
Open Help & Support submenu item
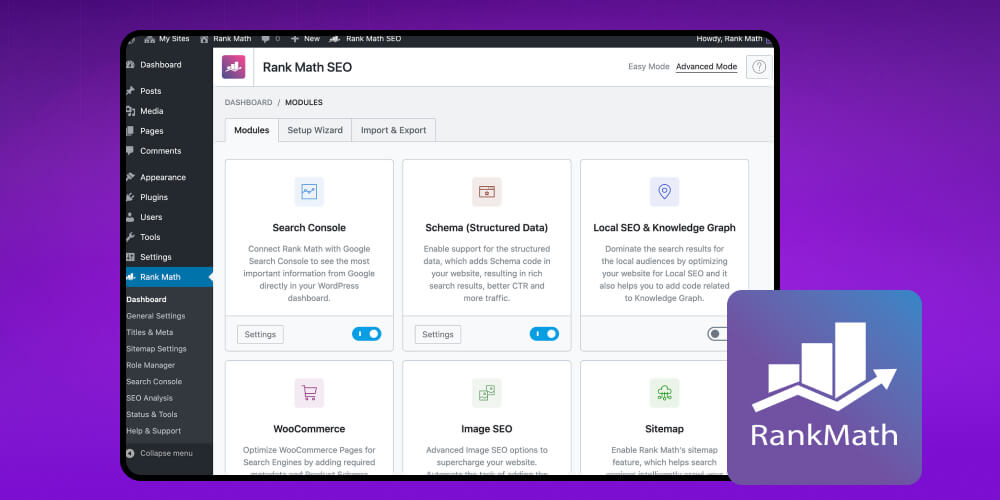tap(154, 431)
